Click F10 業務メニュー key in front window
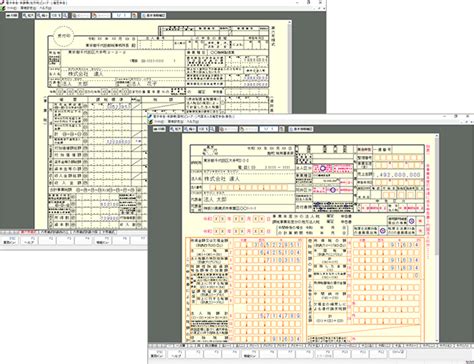Screen dimensions: 474x364 [x=157, y=354]
